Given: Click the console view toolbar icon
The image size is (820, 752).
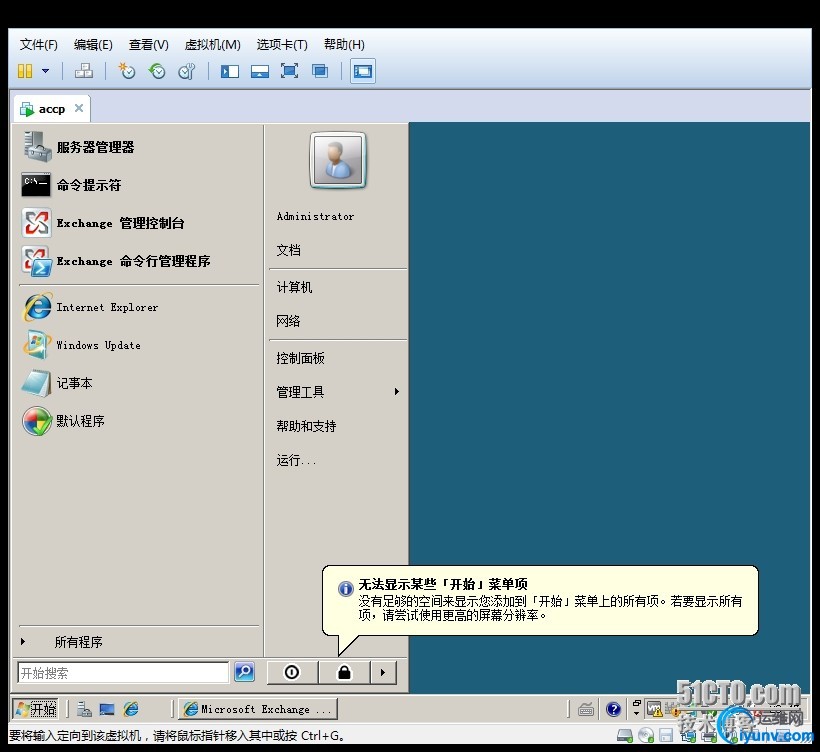Looking at the screenshot, I should click(x=362, y=71).
